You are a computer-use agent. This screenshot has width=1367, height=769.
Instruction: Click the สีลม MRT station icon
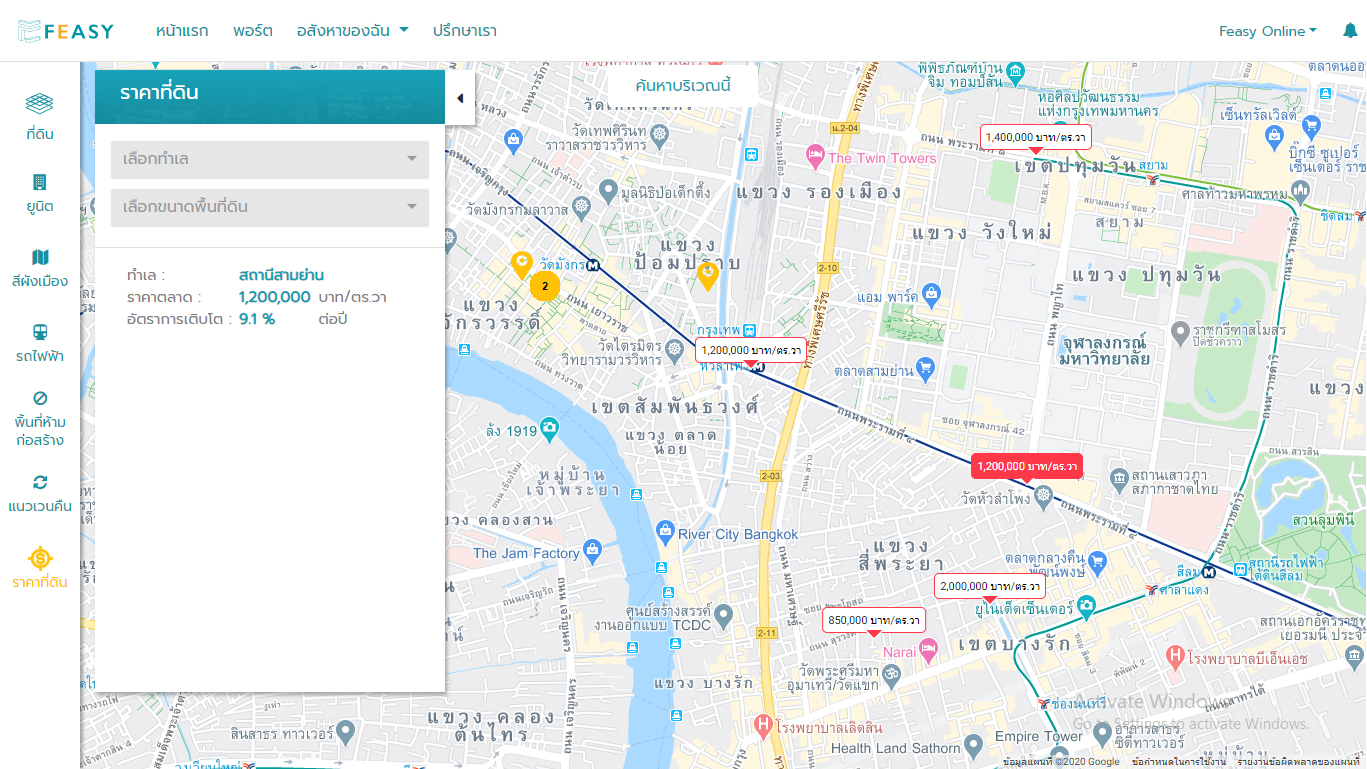(x=1210, y=572)
